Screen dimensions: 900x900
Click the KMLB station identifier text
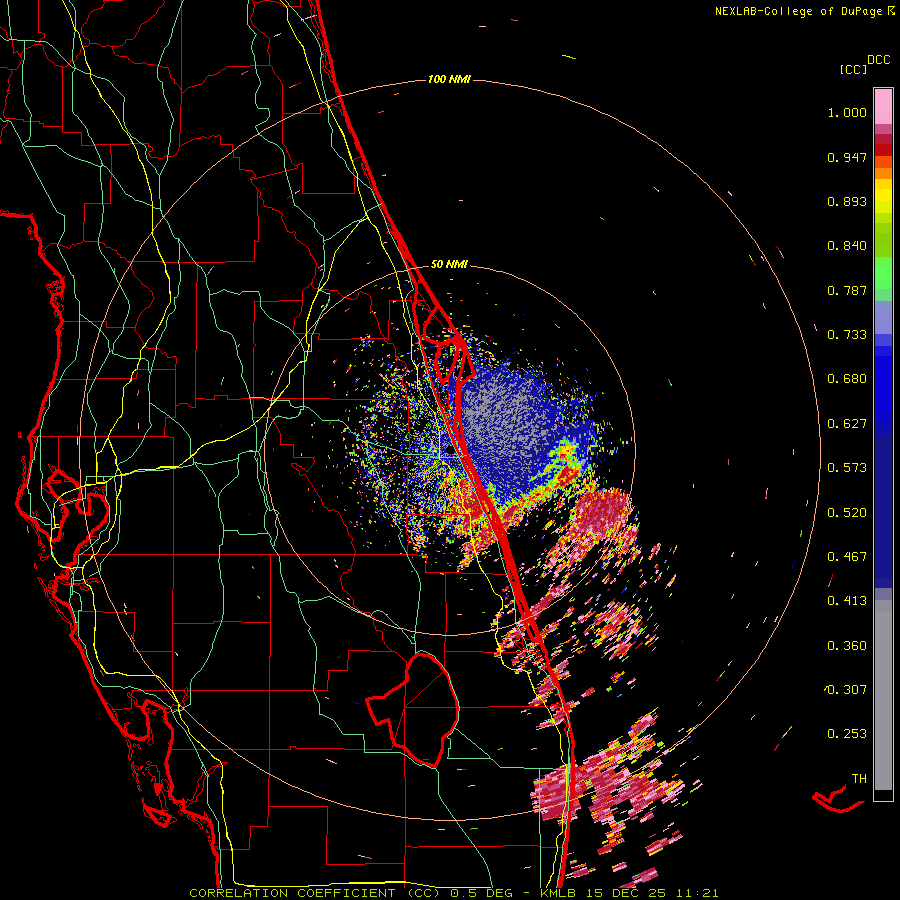[x=557, y=893]
